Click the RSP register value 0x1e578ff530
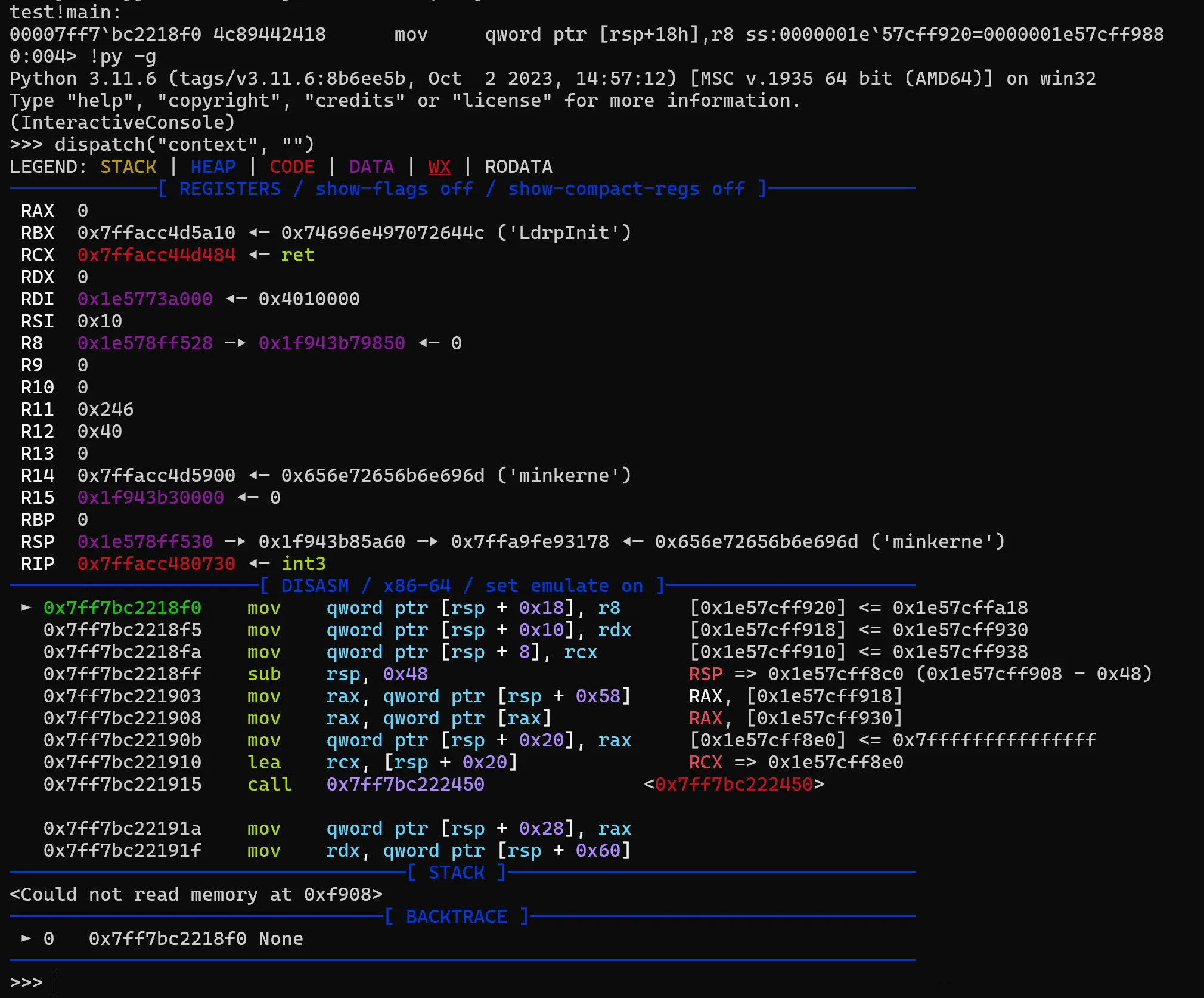This screenshot has width=1204, height=998. pyautogui.click(x=145, y=541)
